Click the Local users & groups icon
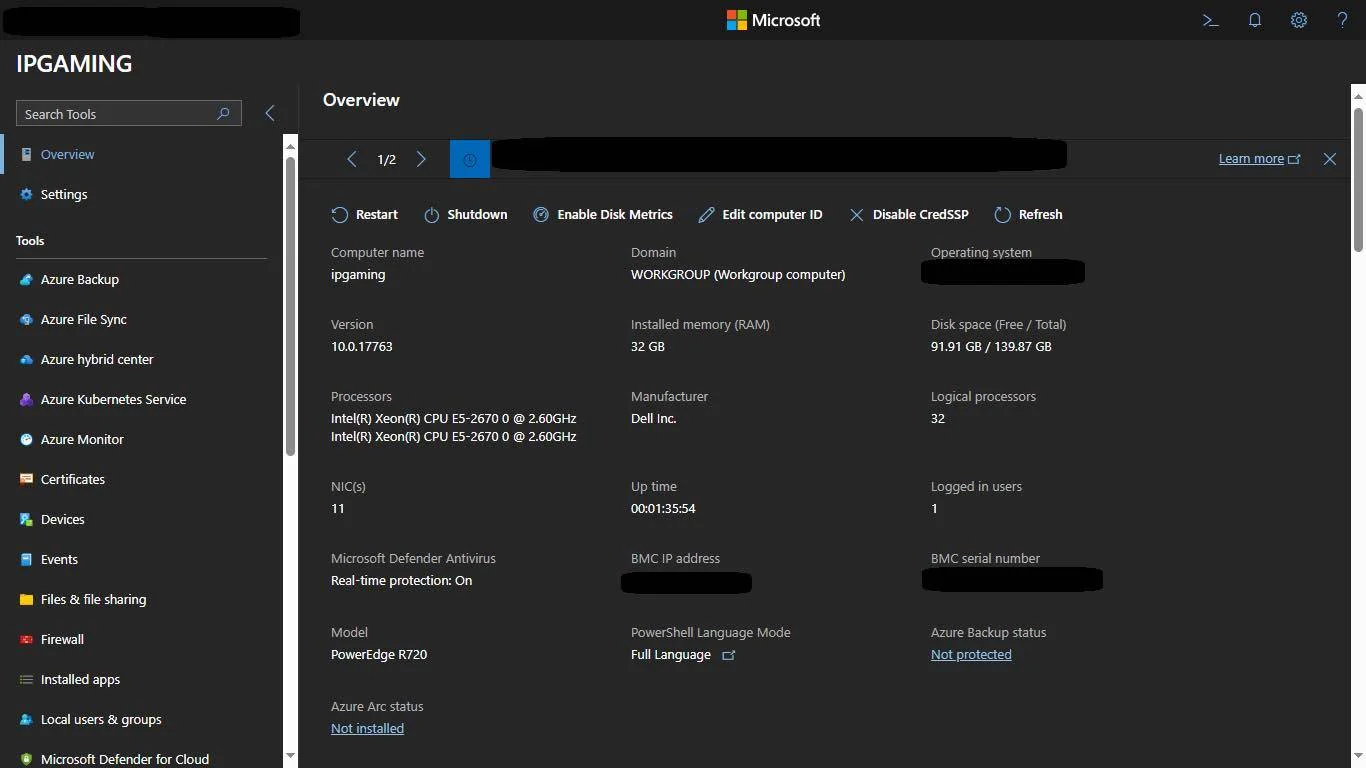1366x768 pixels. [26, 720]
